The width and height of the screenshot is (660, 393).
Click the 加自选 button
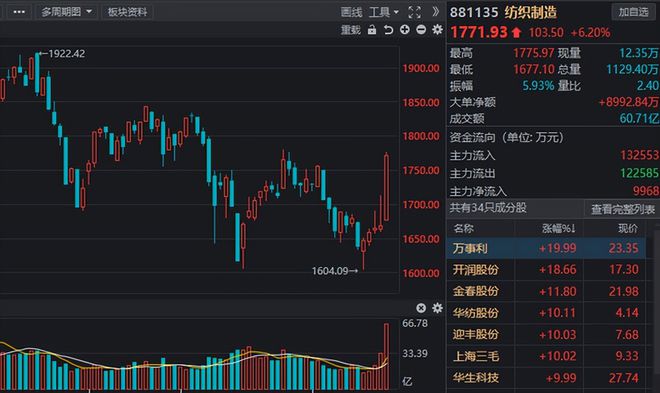pos(633,12)
